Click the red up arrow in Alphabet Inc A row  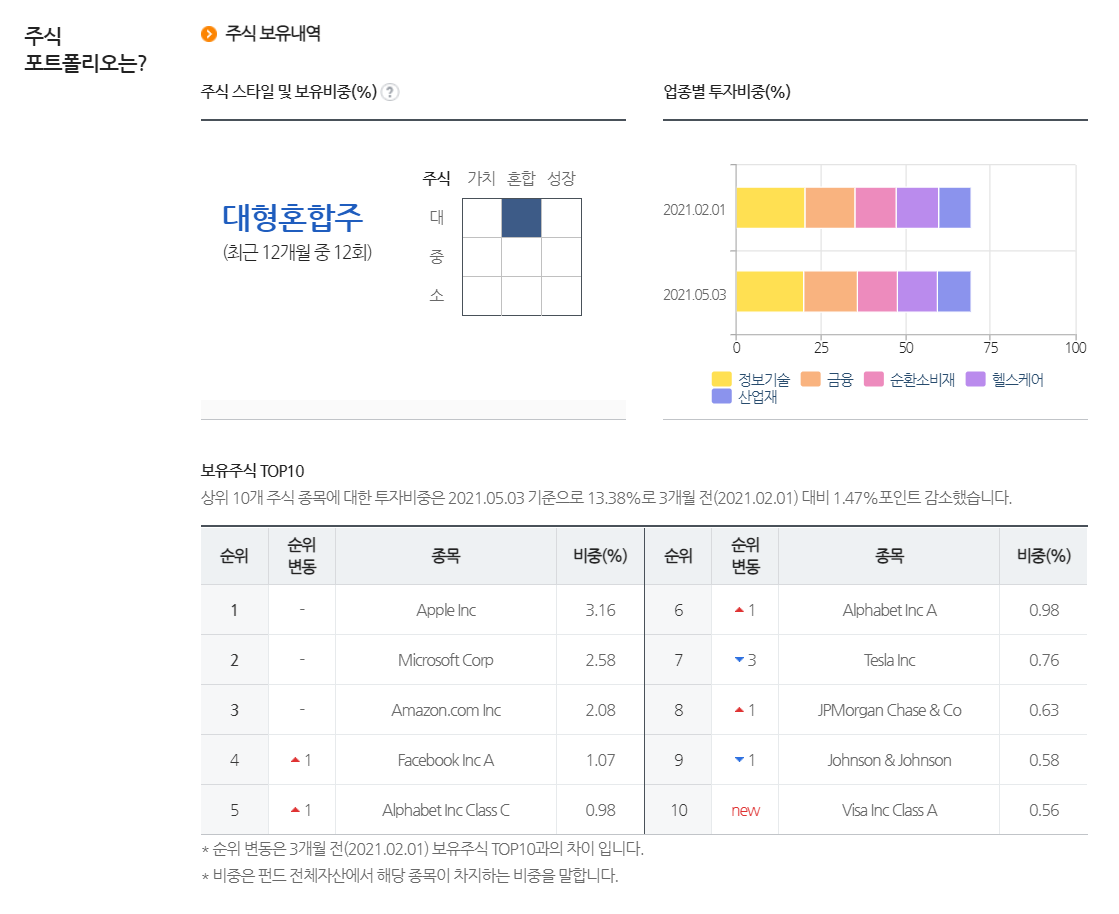click(x=739, y=610)
